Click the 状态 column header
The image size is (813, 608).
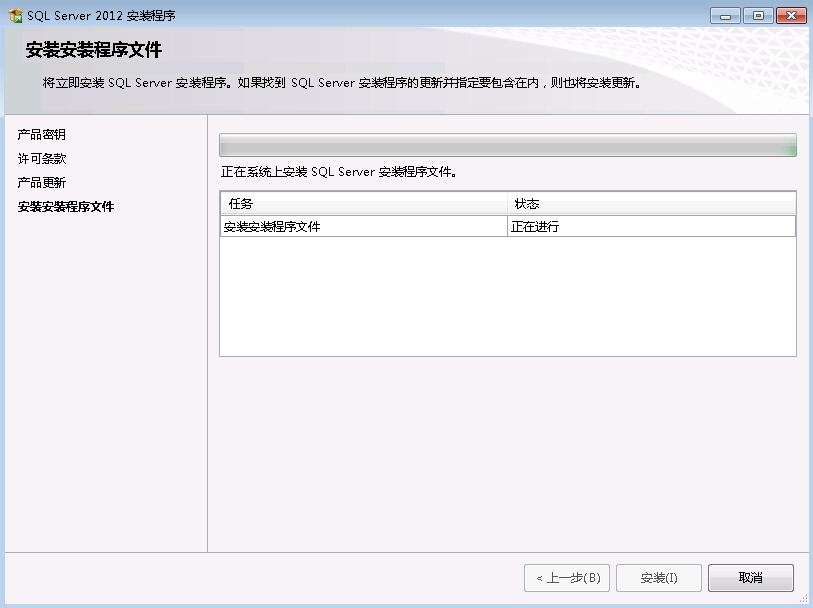click(x=651, y=204)
